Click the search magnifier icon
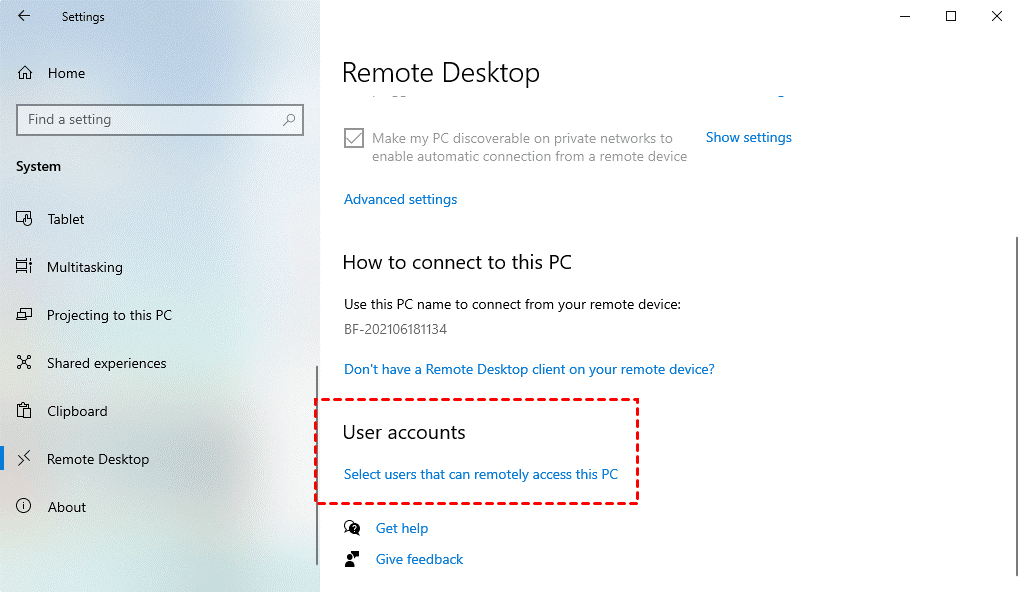 tap(289, 119)
